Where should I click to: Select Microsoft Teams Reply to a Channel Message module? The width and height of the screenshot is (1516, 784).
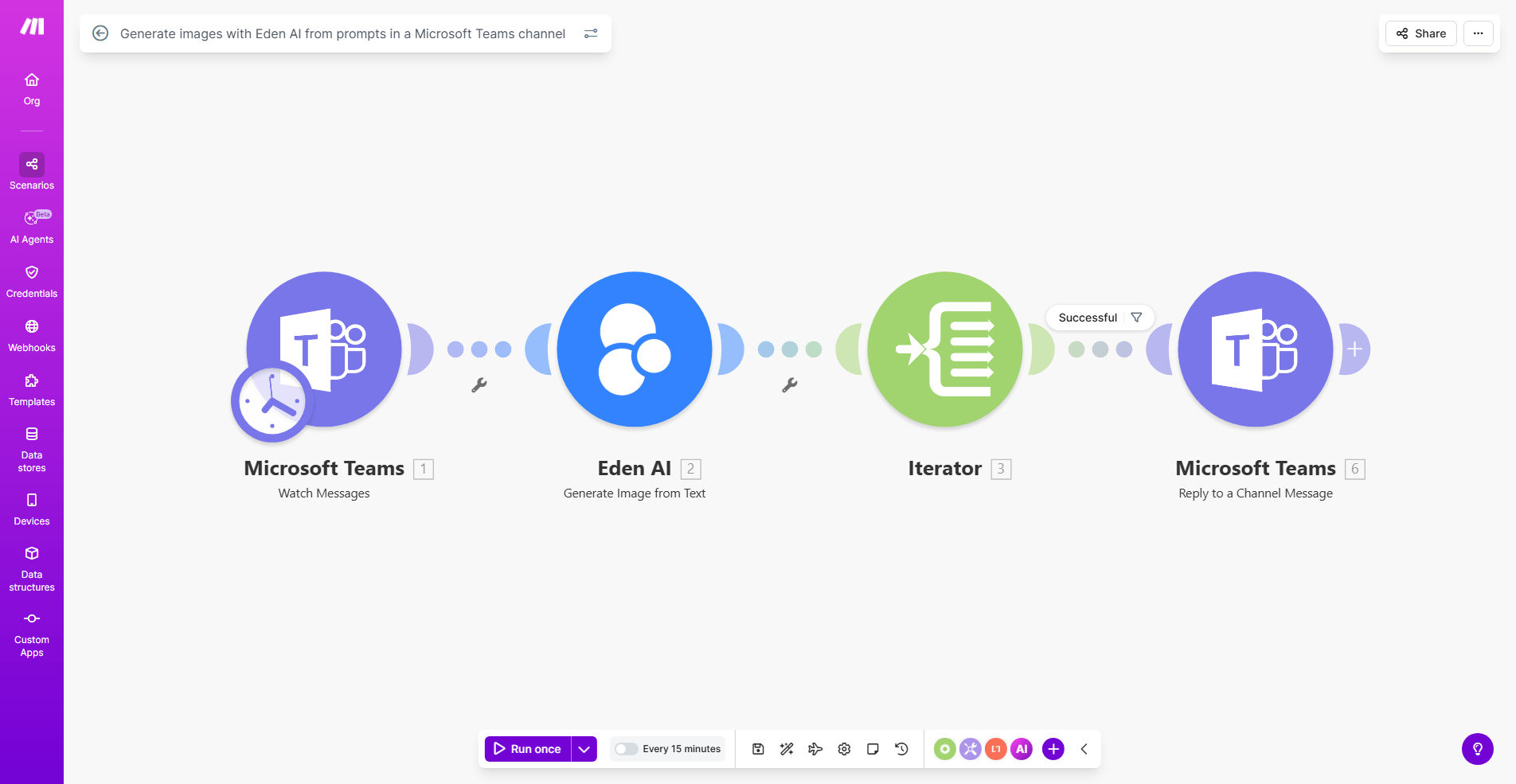(1256, 349)
